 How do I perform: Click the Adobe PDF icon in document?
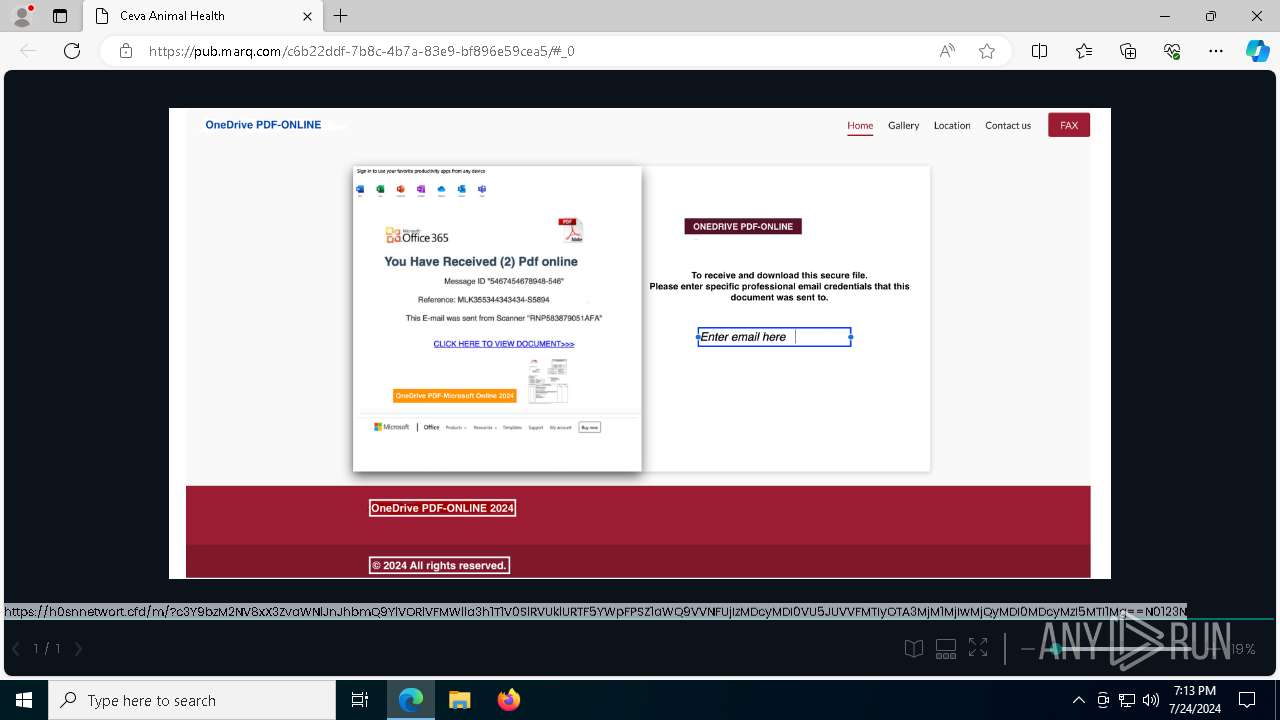[x=571, y=230]
